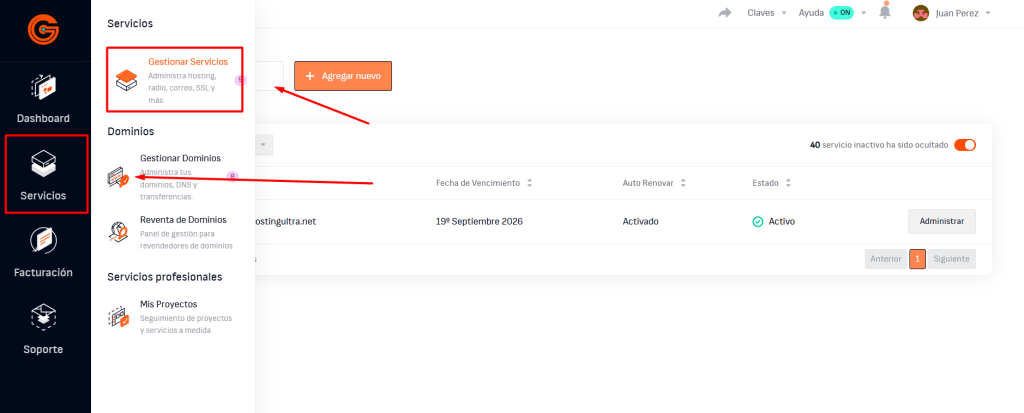Open the Dashboard sidebar icon

click(44, 89)
